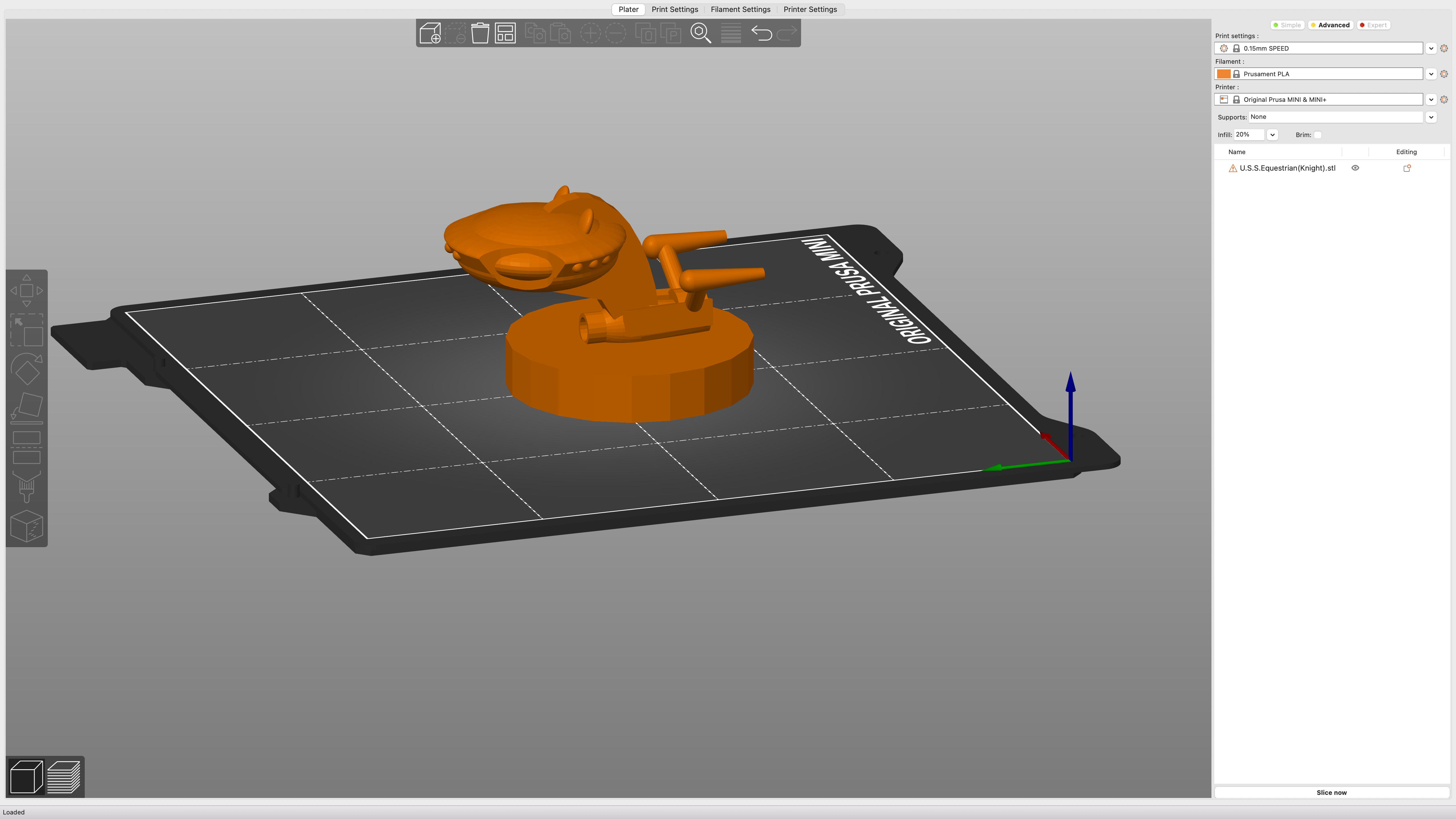Open the 0.15mm SPEED preset combo box

coord(1318,49)
